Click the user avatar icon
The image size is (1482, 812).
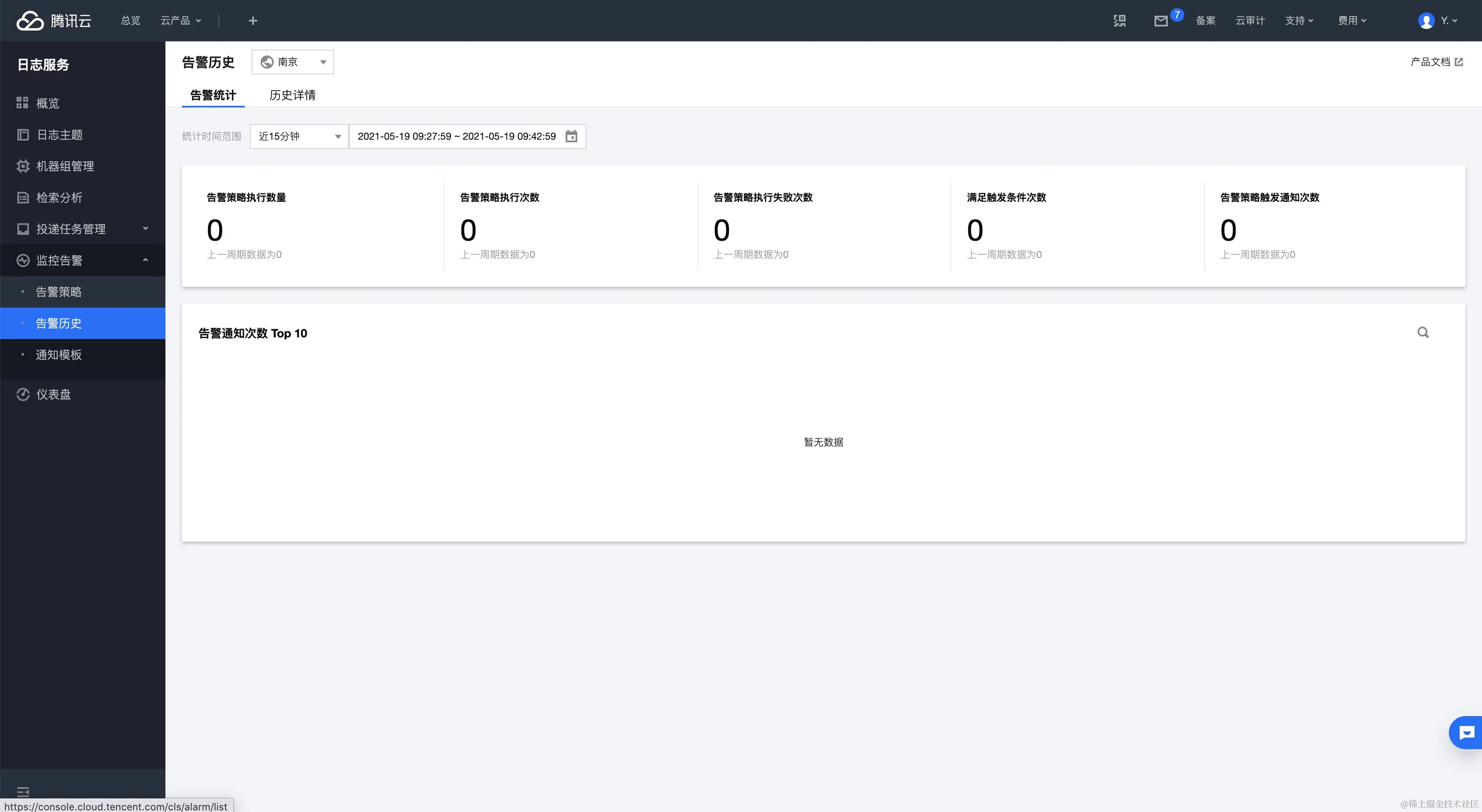click(1426, 21)
